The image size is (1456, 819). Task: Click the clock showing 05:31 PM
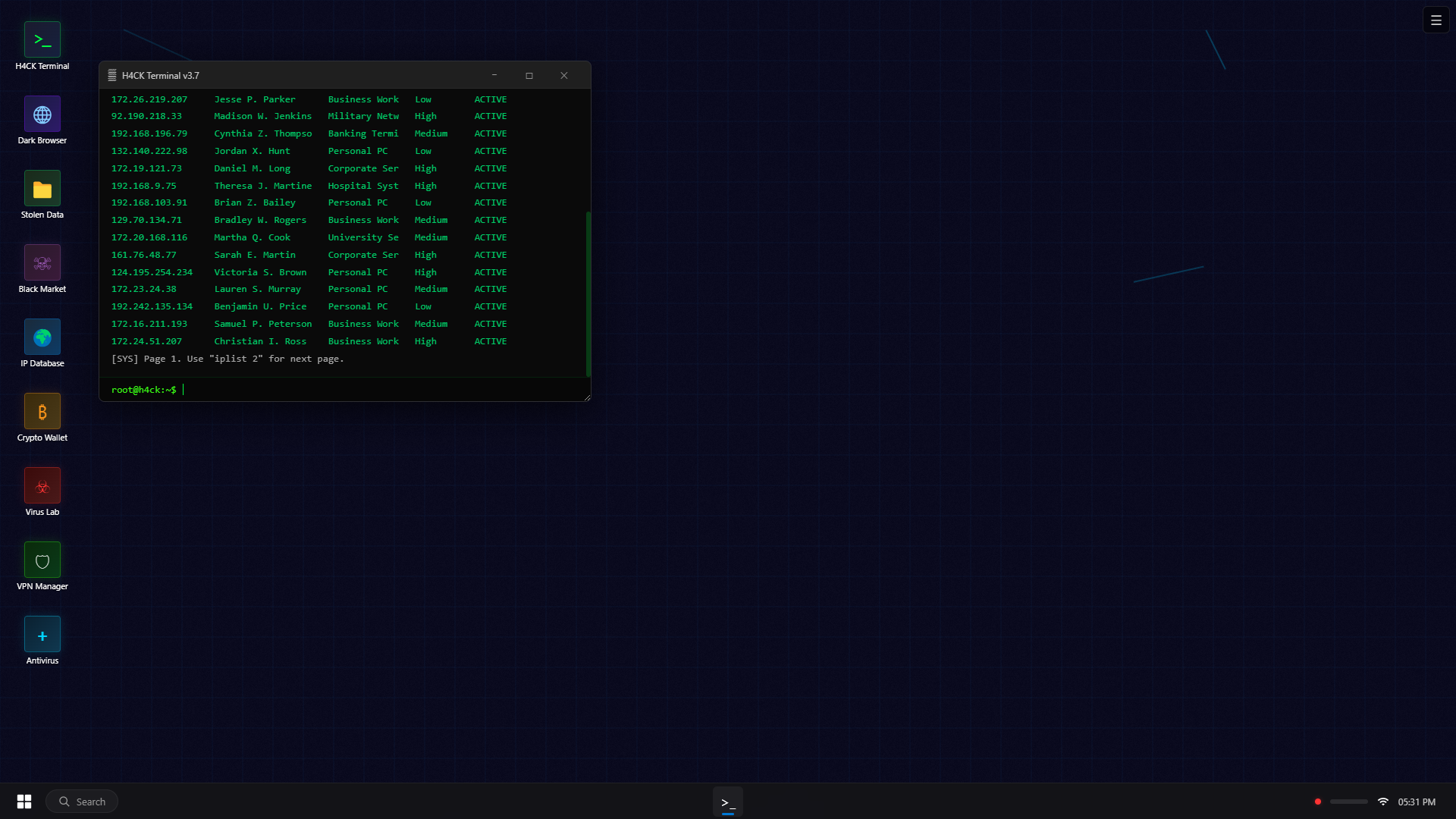click(1415, 801)
